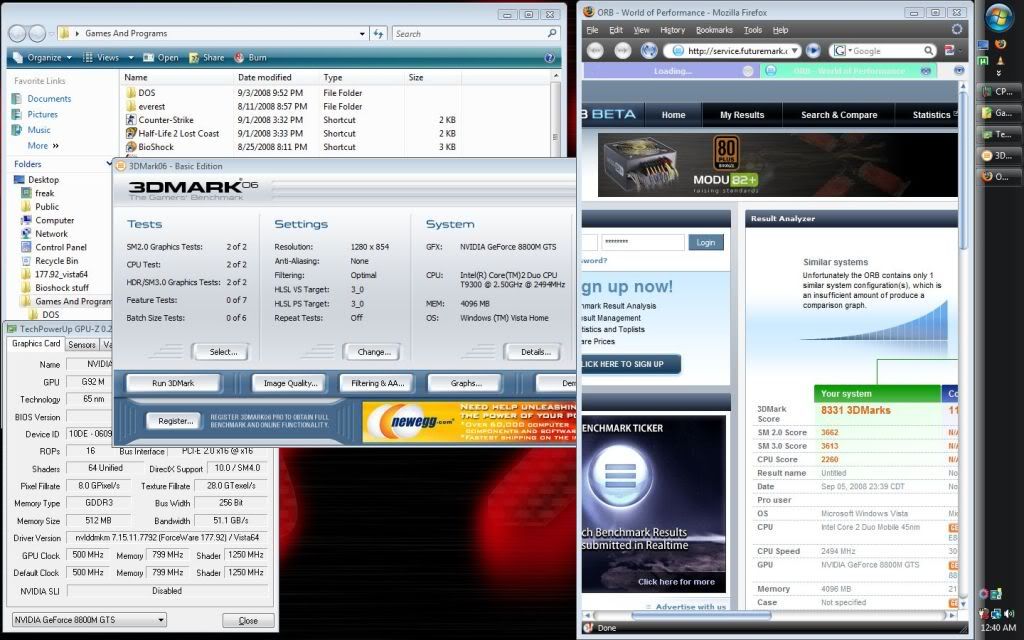Open the search engine selector in Firefox
The image size is (1024, 640).
click(842, 50)
